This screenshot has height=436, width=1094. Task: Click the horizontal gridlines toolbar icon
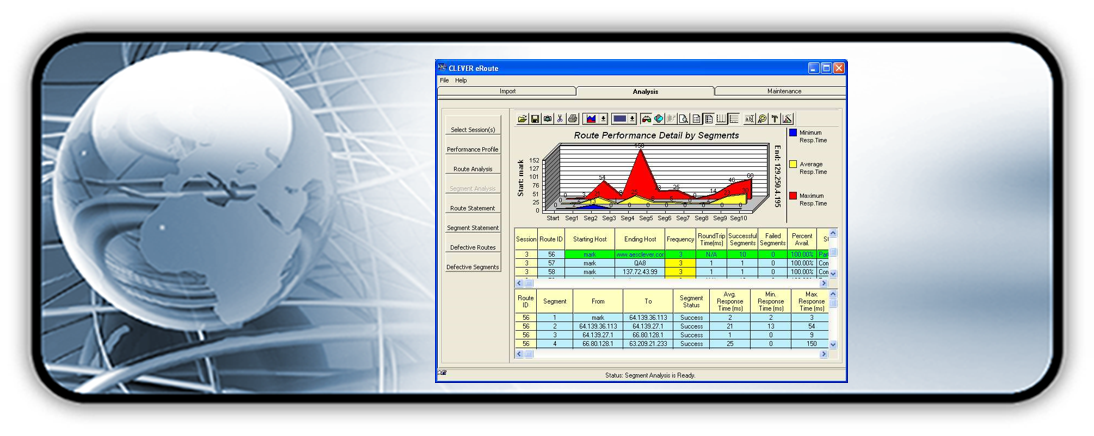click(x=733, y=119)
